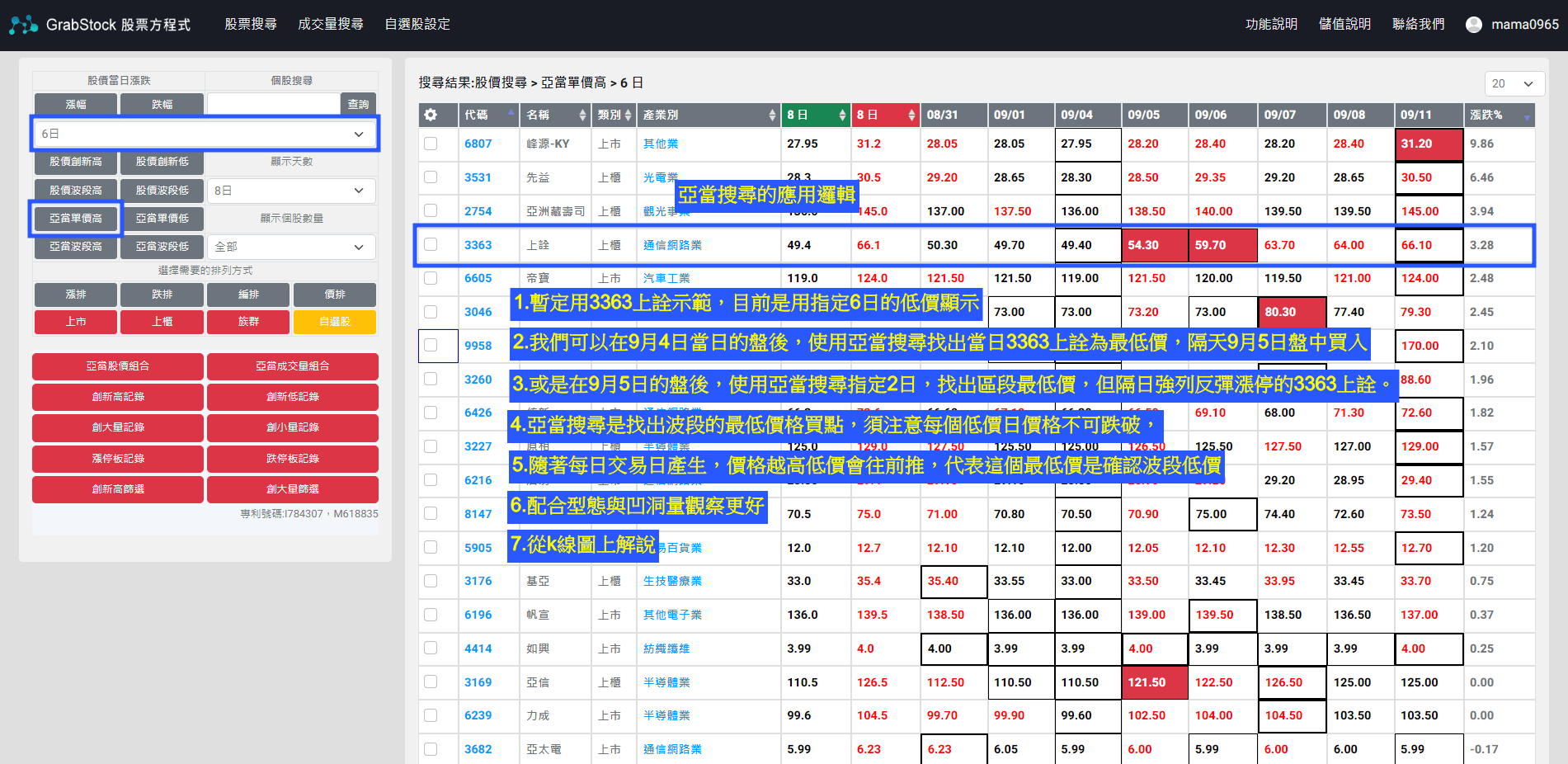Screen dimensions: 1568x764
Task: Sort by 產業別 column arrows
Action: [772, 115]
